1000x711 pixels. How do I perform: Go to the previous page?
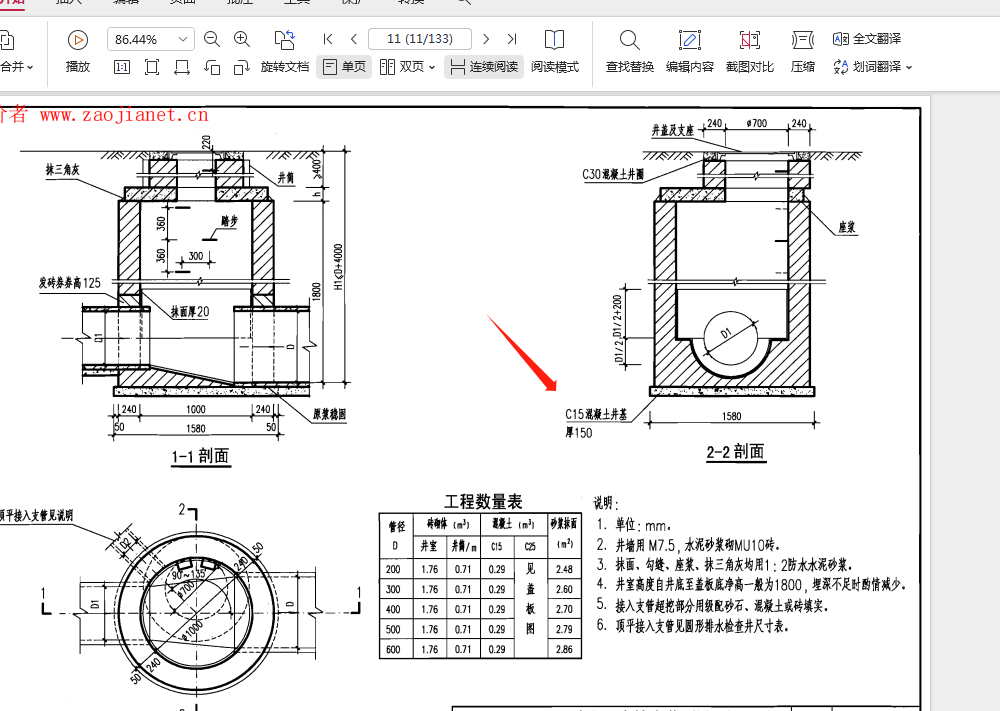point(353,40)
